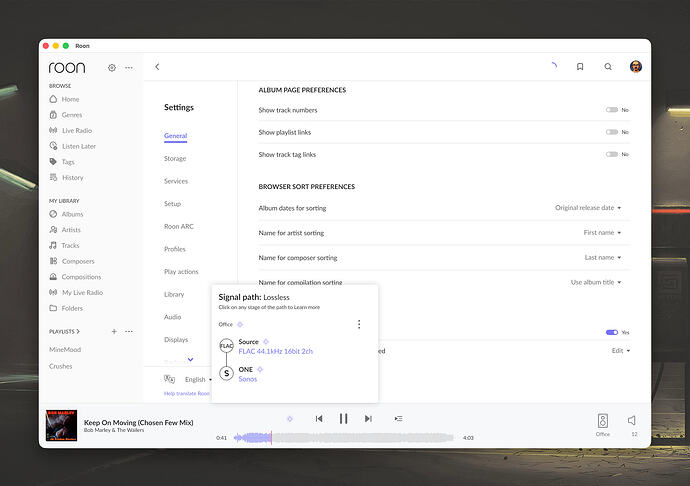
Task: Open the Crushes playlist
Action: [x=61, y=366]
